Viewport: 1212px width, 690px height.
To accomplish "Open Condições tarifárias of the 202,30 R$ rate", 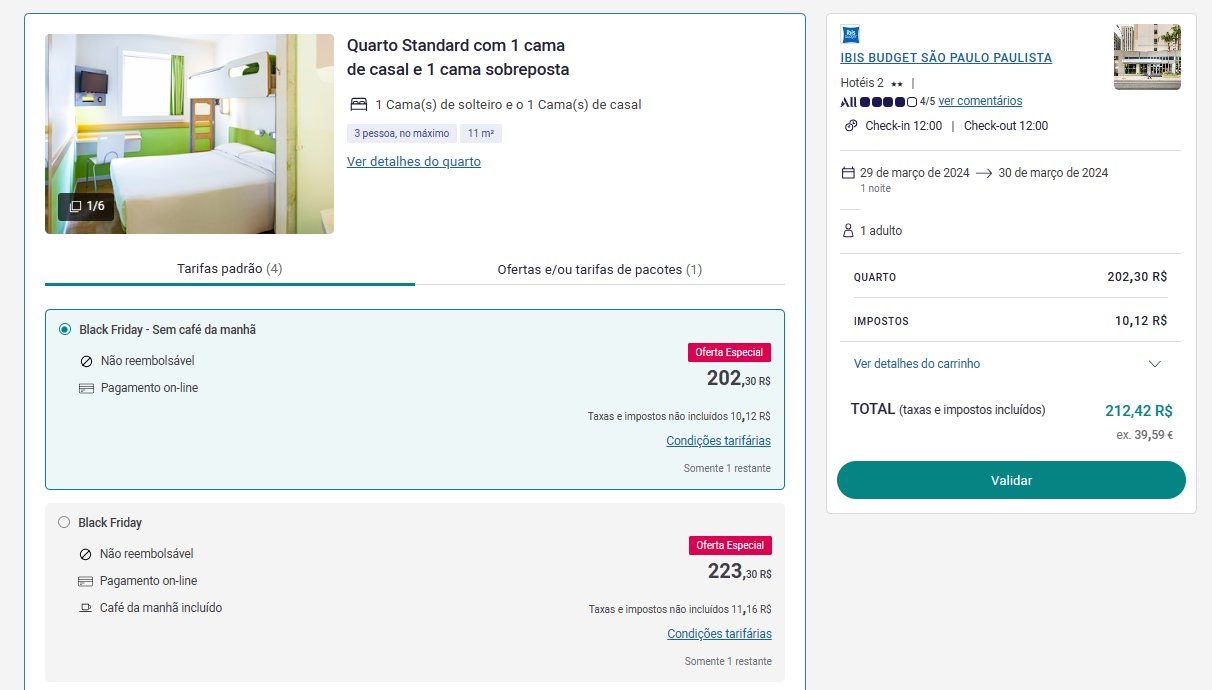I will [x=718, y=441].
